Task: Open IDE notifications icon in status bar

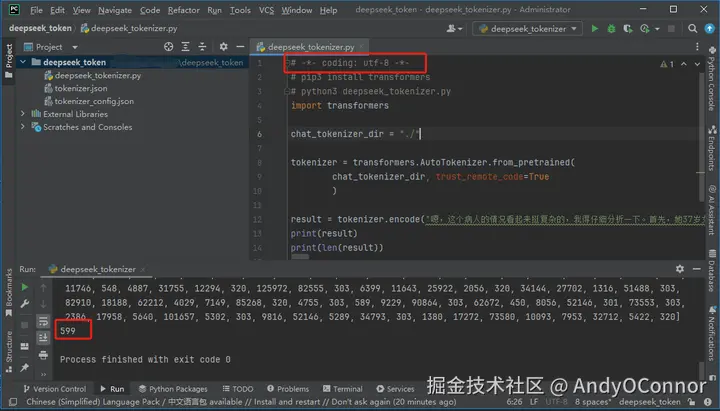Action: 709,402
